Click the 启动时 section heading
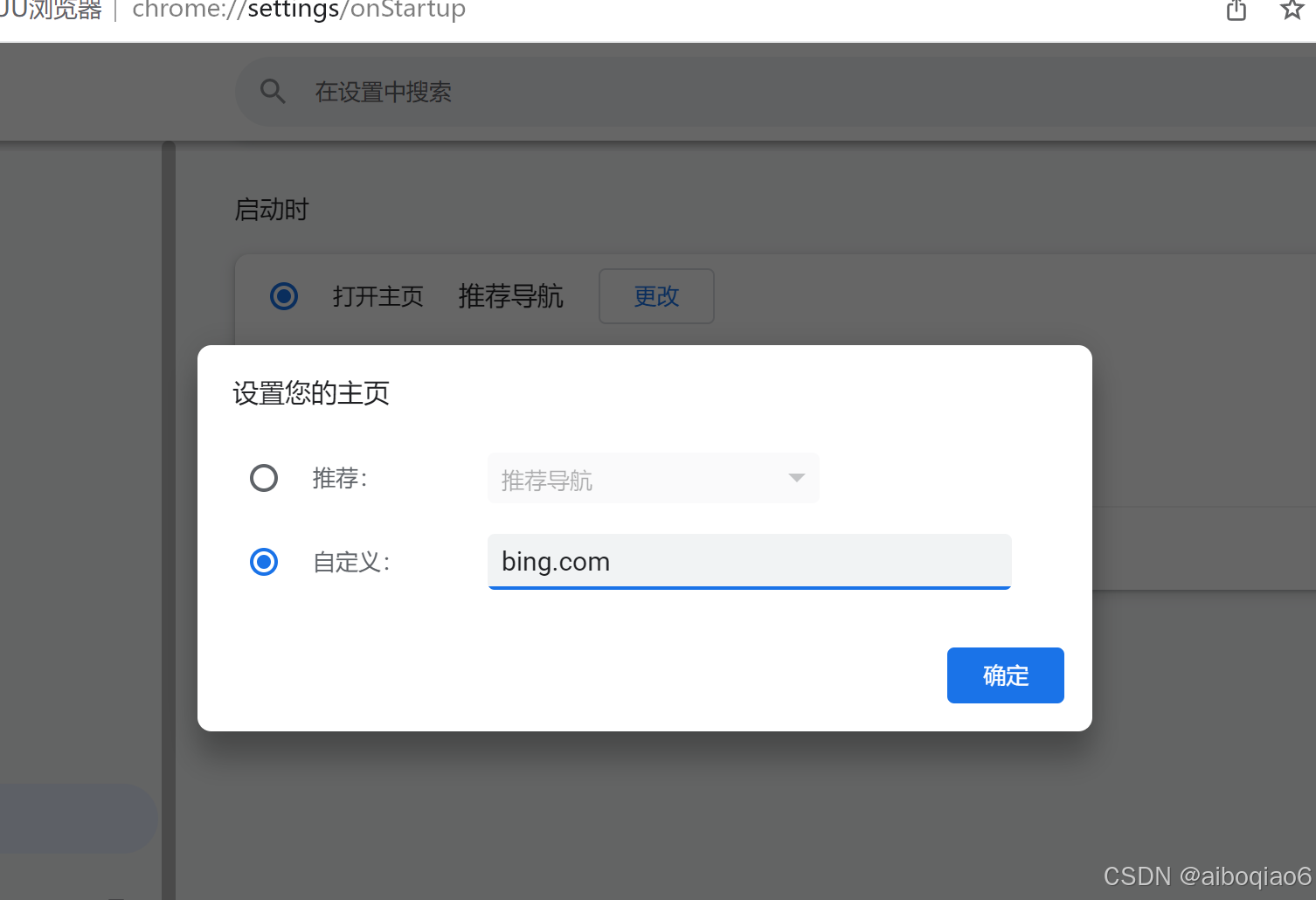The image size is (1316, 900). click(x=272, y=210)
